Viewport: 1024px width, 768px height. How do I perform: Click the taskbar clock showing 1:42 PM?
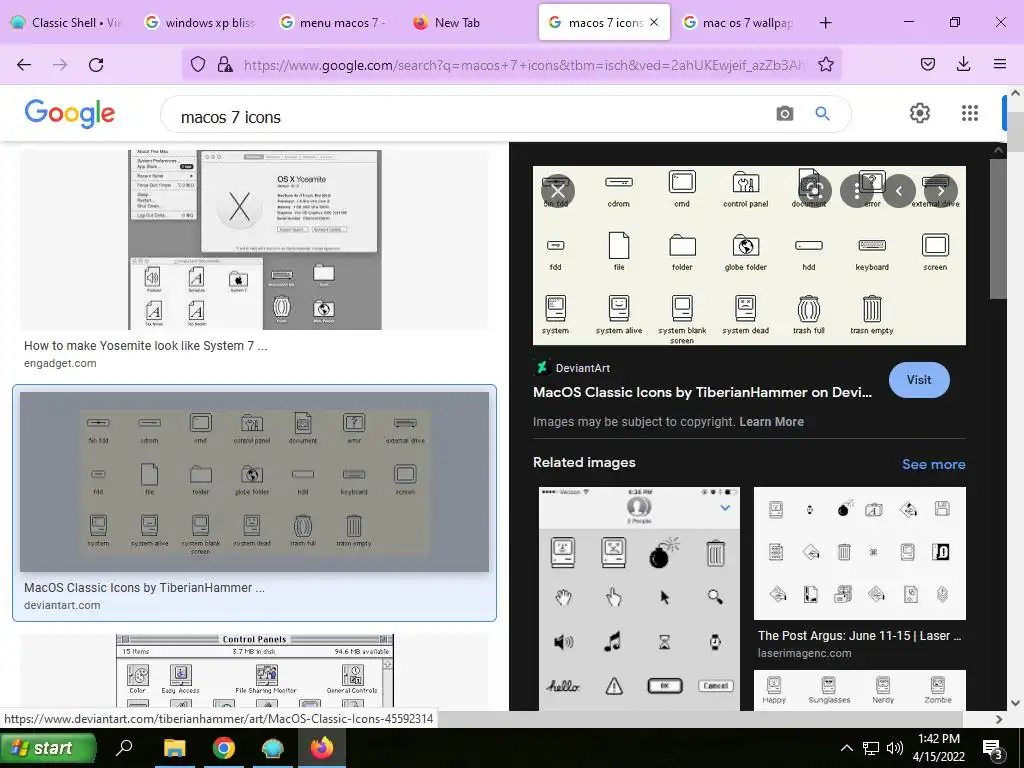(938, 748)
